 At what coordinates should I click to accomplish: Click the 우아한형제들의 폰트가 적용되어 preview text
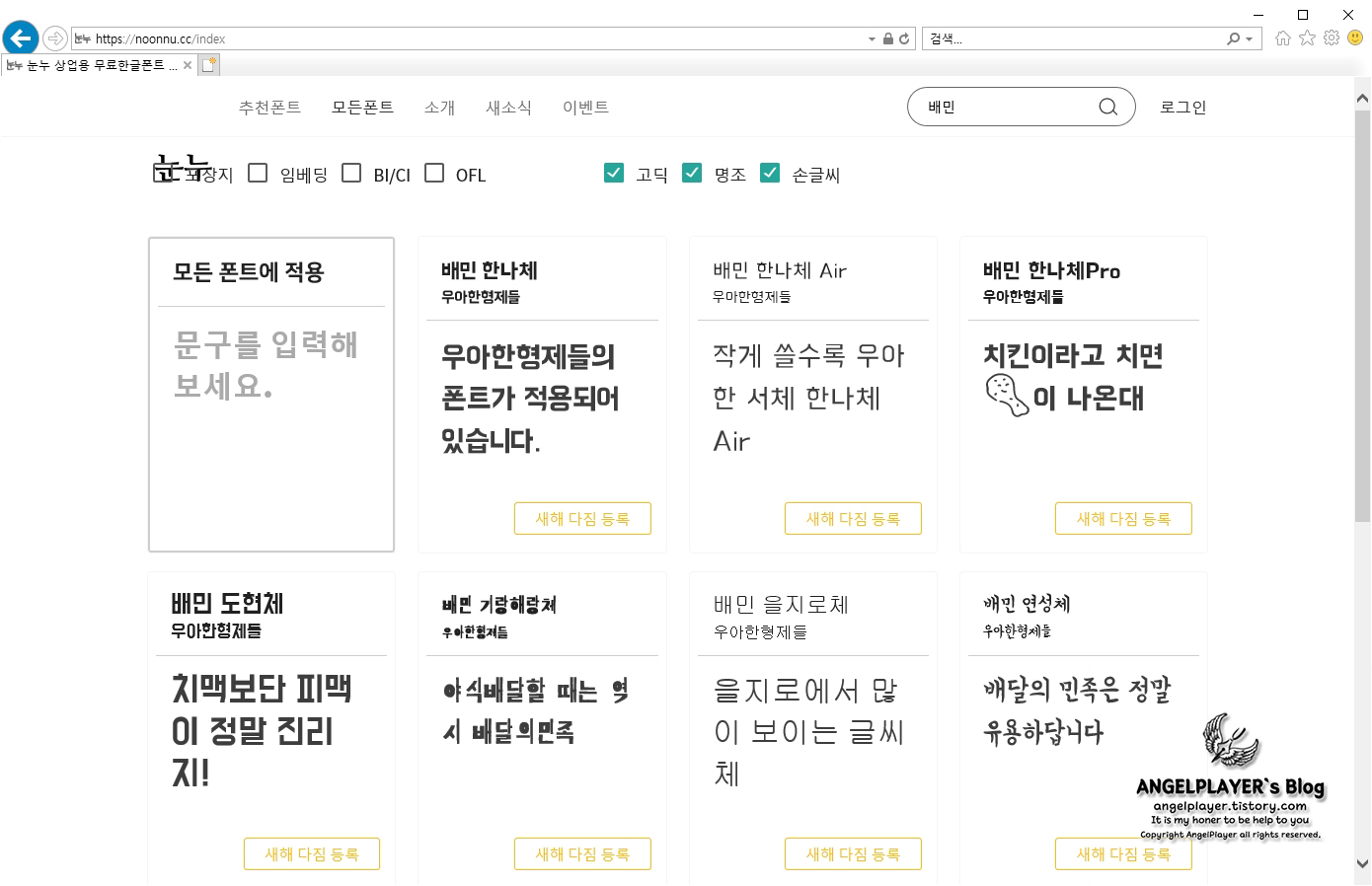[x=530, y=399]
